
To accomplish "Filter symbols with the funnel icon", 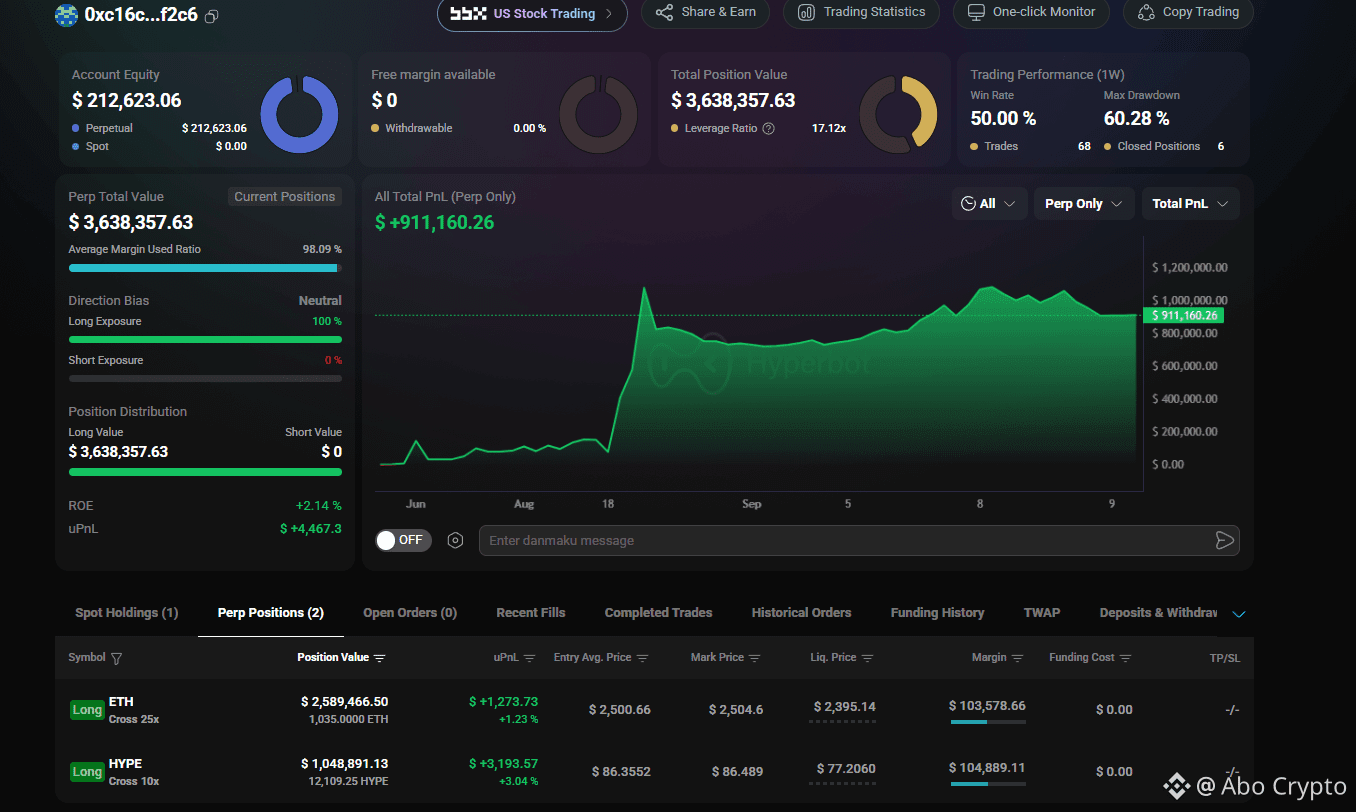I will point(117,658).
